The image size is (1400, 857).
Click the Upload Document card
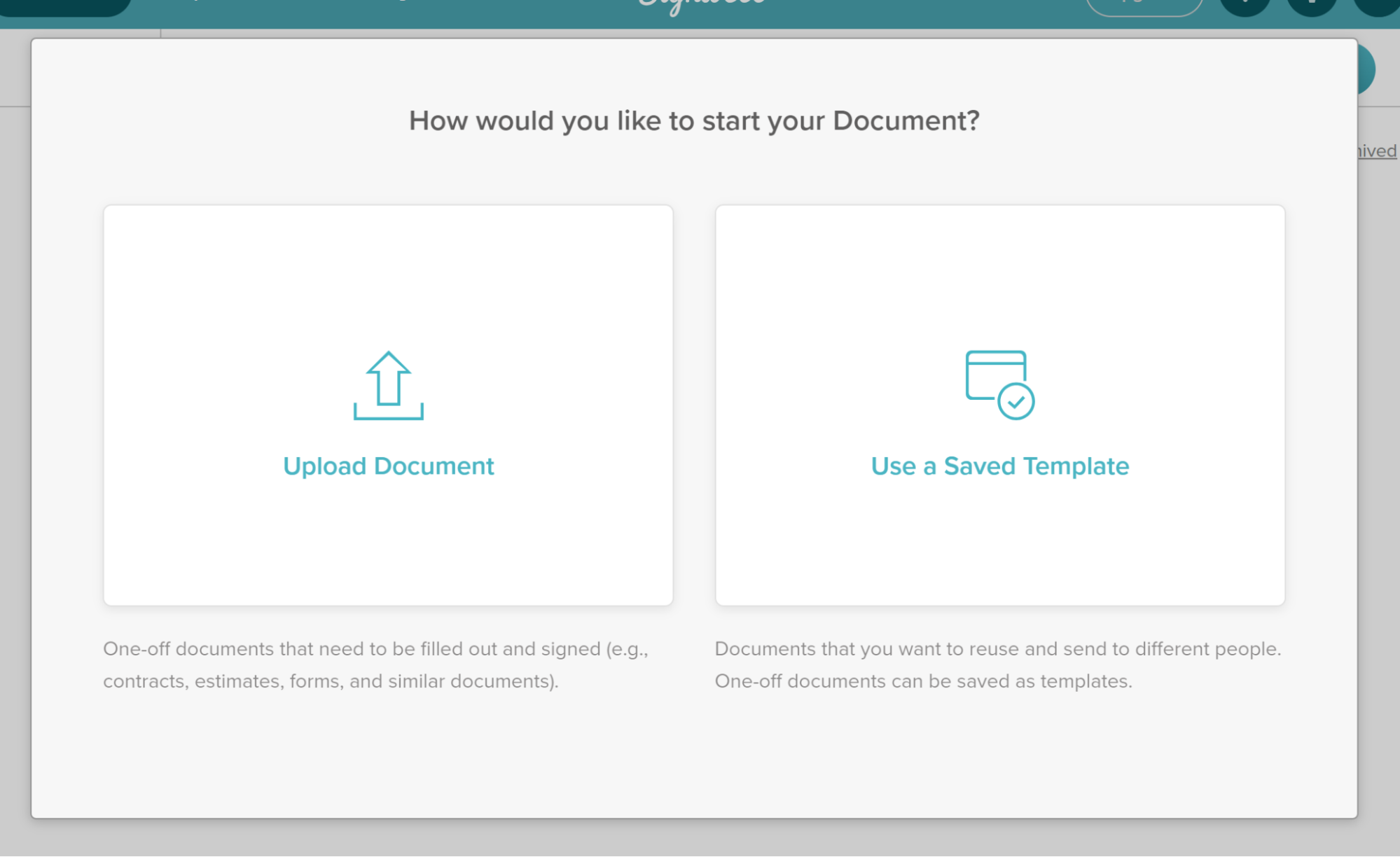(x=388, y=405)
